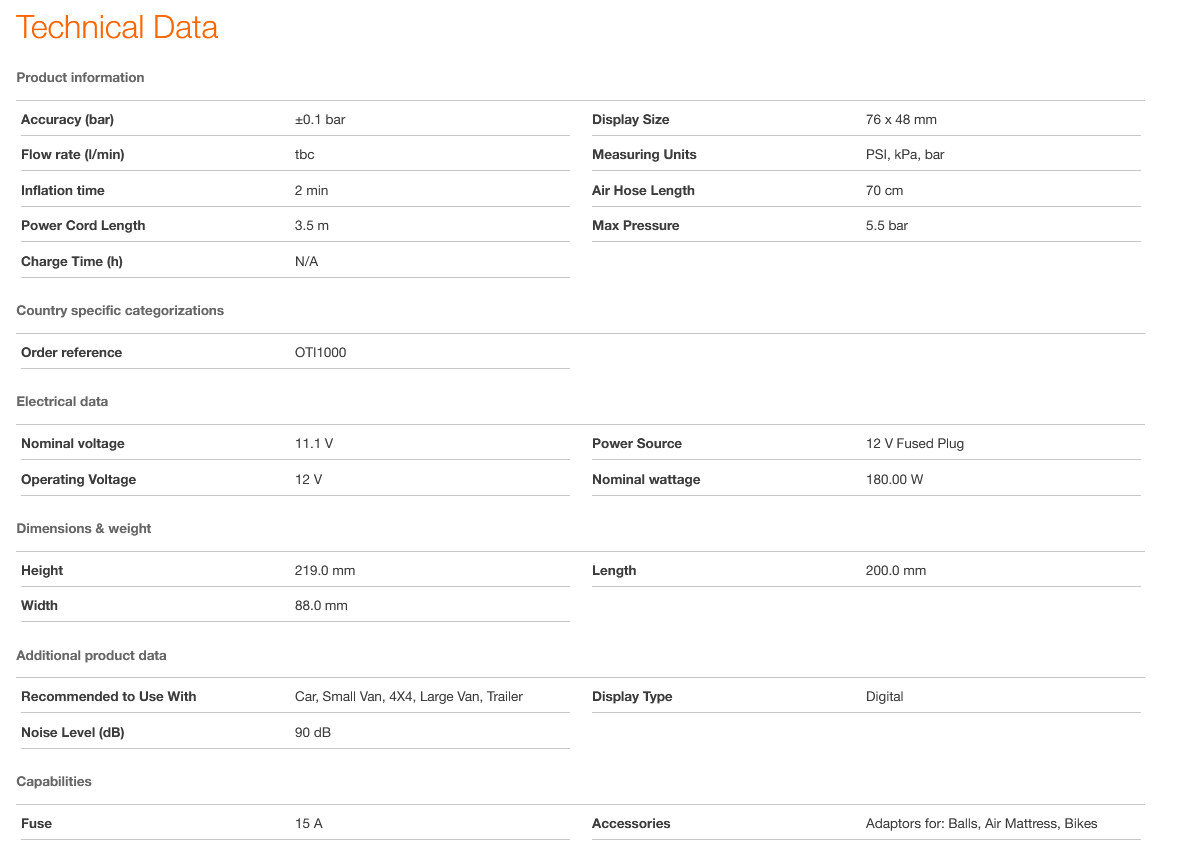Click the Power Source value 12 V Fused Plug
Viewport: 1182px width, 854px height.
coord(914,443)
